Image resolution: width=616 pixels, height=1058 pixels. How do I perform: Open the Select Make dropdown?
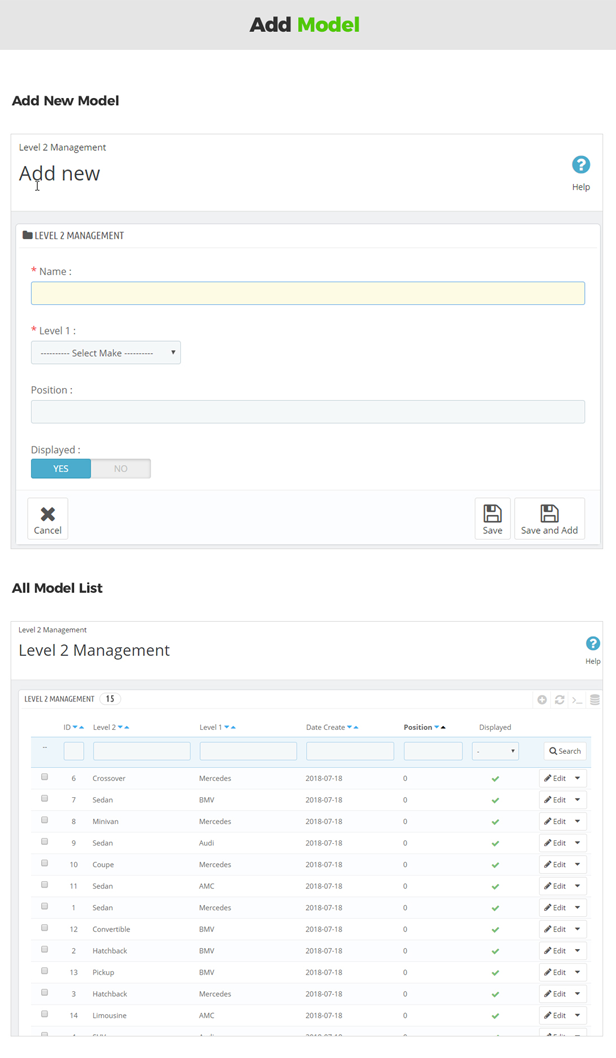pos(106,353)
